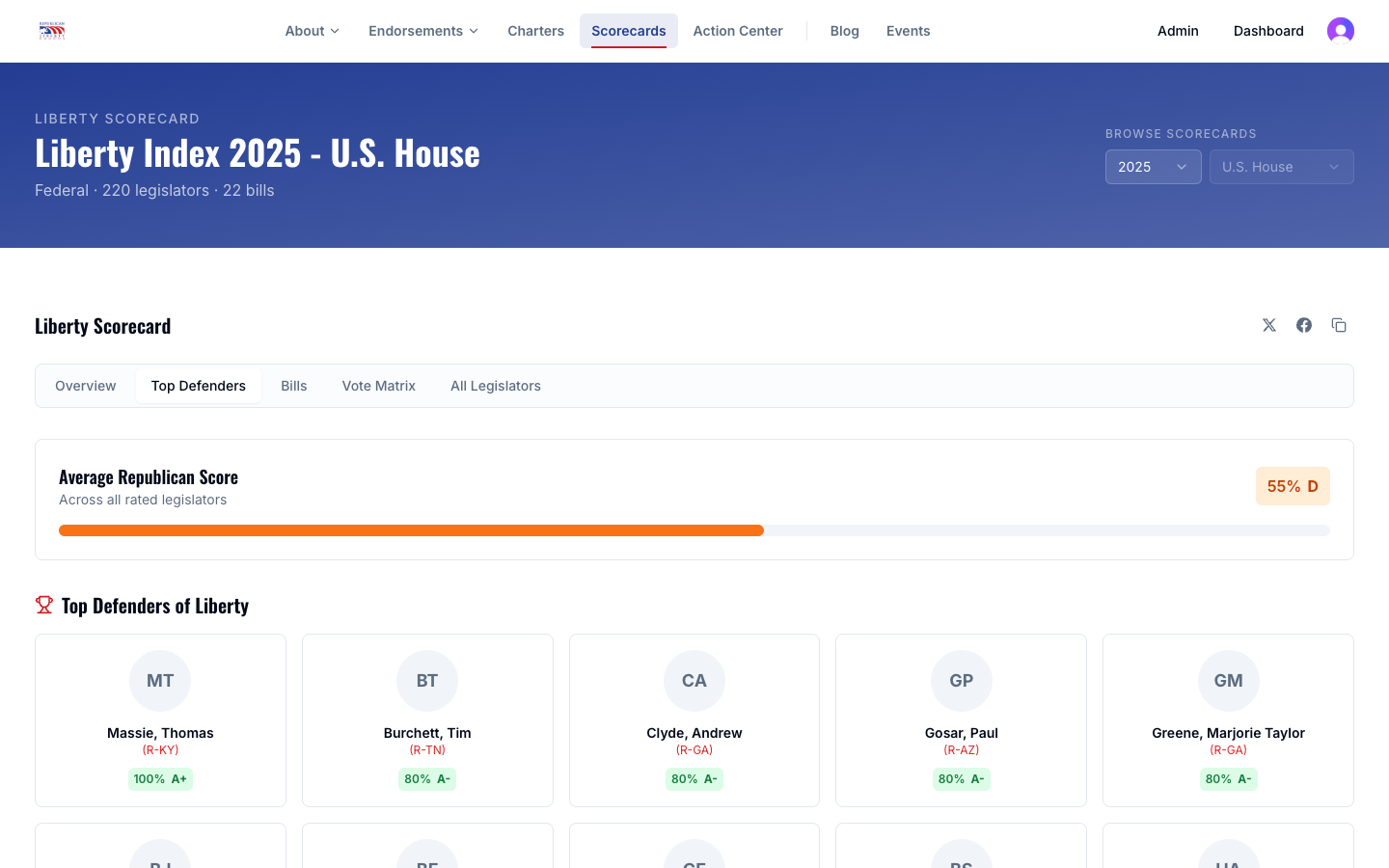Expand the About menu
Screen dimensions: 1389x868
tap(312, 31)
